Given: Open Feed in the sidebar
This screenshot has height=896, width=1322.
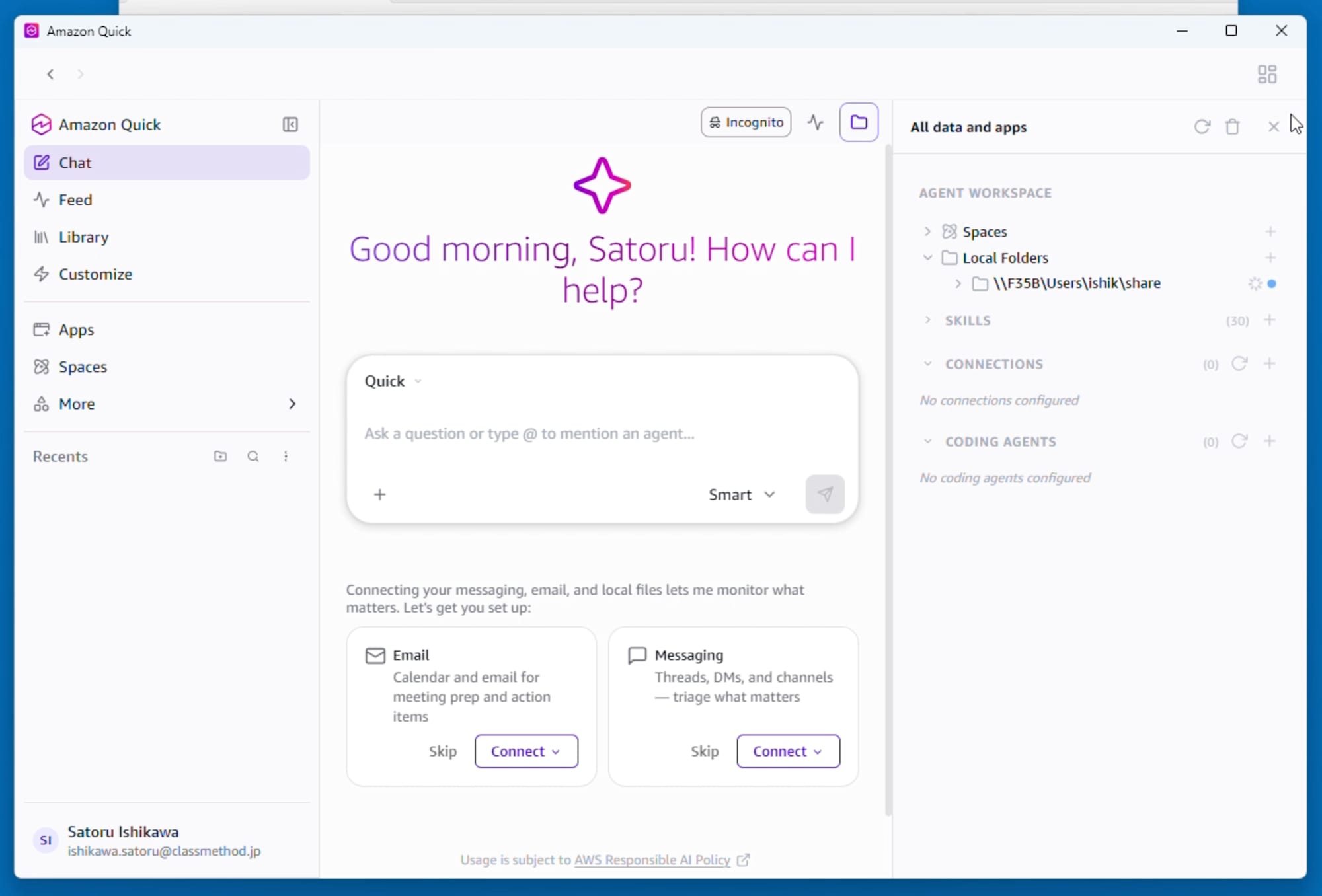Looking at the screenshot, I should (167, 200).
